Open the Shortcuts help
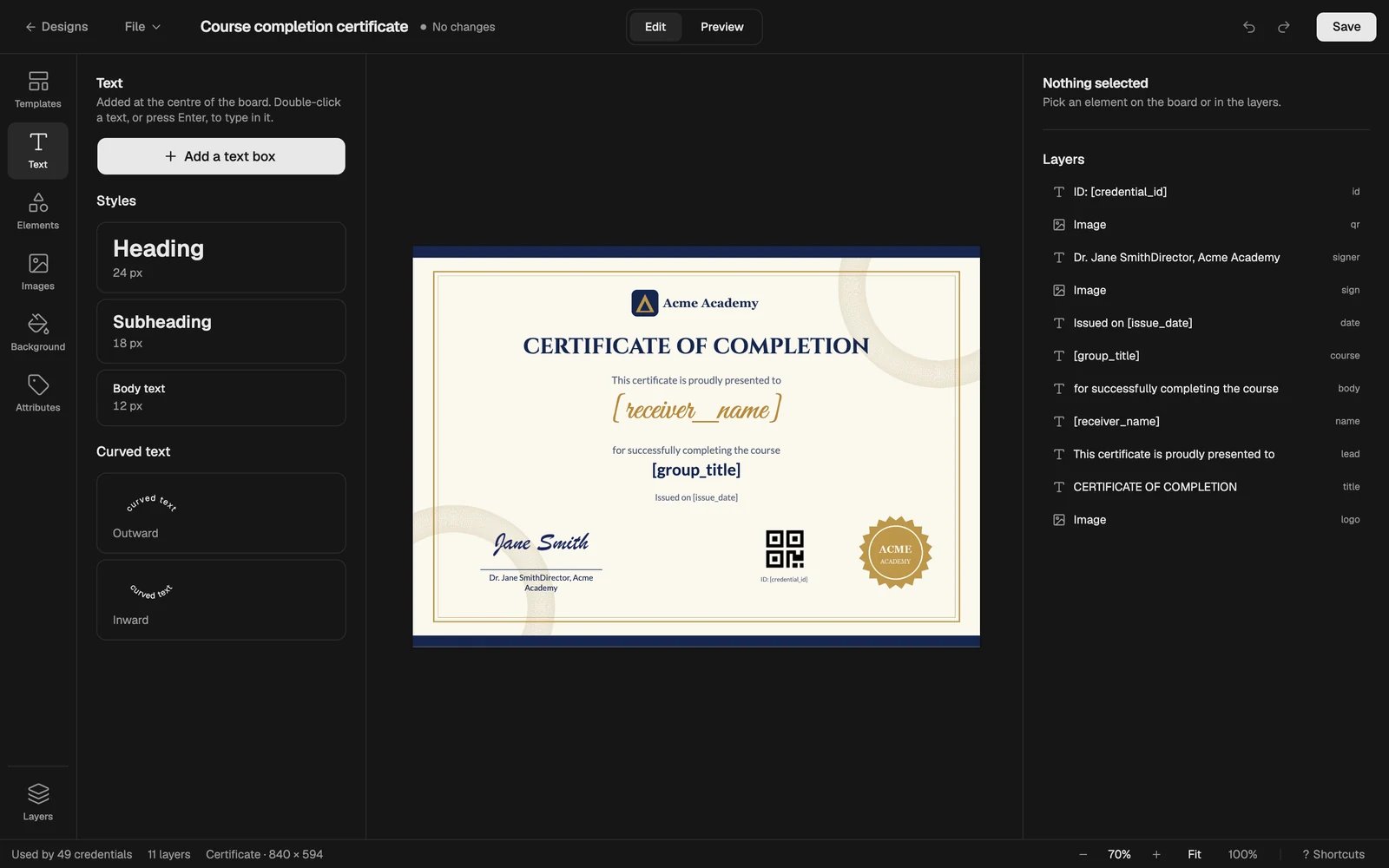The height and width of the screenshot is (868, 1389). pos(1333,854)
